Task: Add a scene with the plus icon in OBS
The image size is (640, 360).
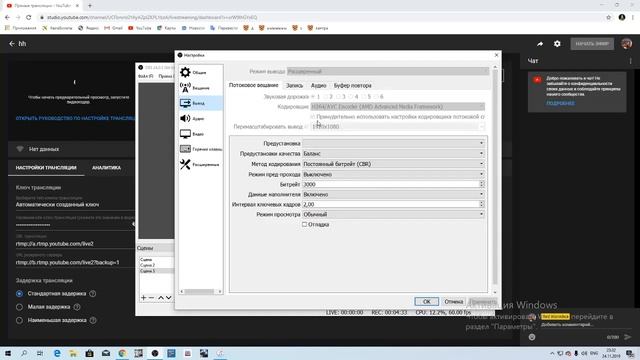Action: [143, 298]
